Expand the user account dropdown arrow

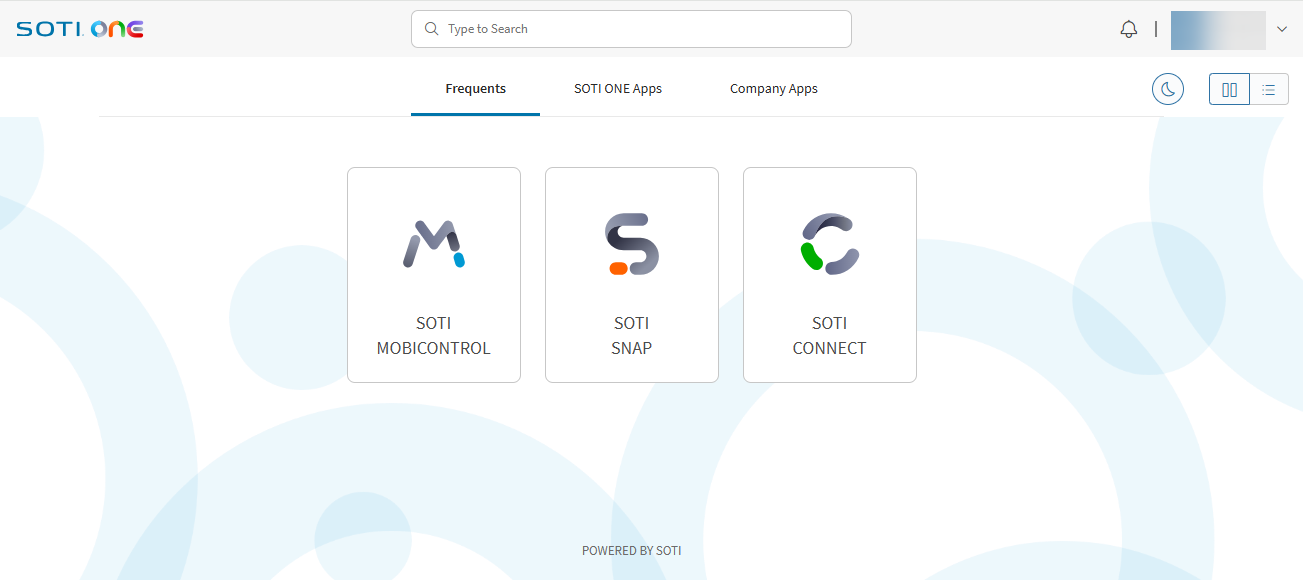[x=1282, y=29]
